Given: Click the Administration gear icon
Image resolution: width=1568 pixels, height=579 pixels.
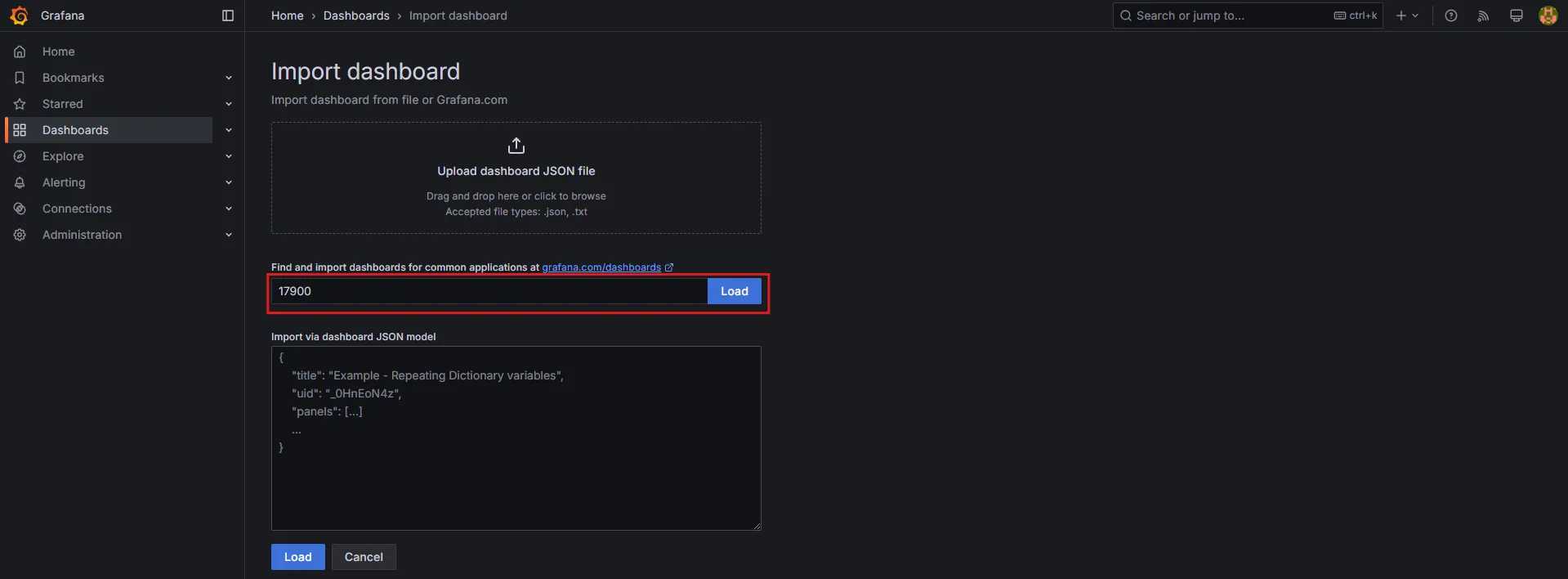Looking at the screenshot, I should 20,235.
